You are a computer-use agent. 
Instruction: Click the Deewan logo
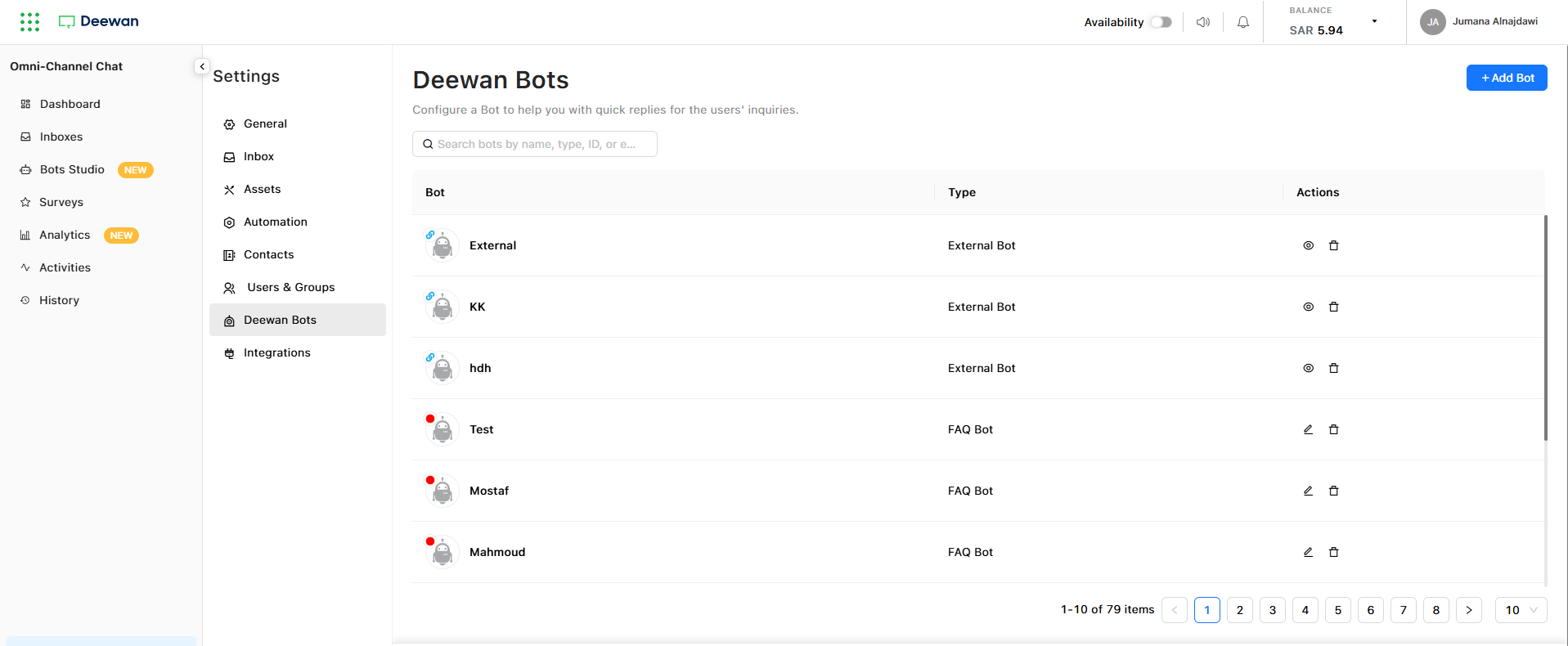[x=99, y=21]
